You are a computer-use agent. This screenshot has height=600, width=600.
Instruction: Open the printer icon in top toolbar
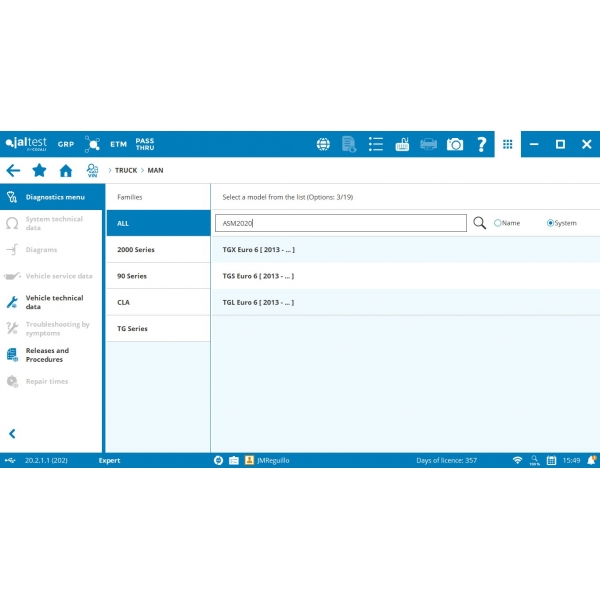[428, 144]
